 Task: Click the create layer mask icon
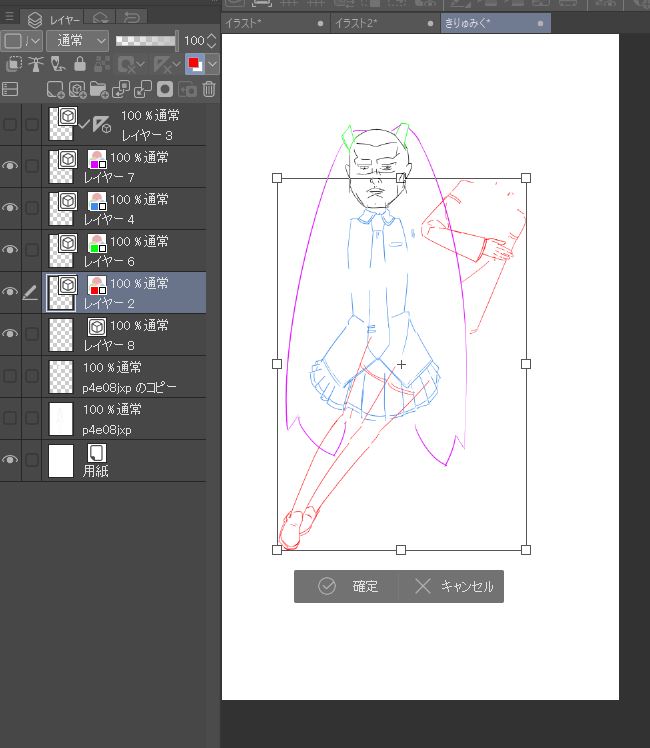pos(165,89)
